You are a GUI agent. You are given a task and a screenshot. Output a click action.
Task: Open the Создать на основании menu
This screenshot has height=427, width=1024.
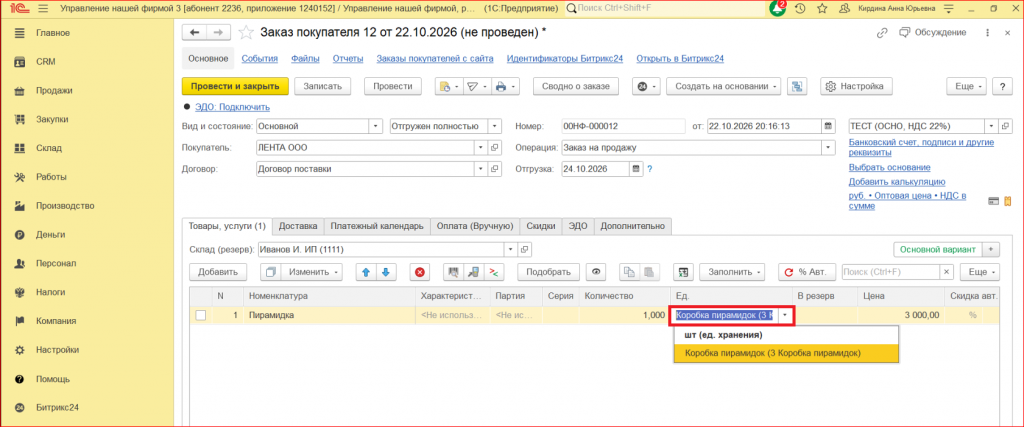[x=724, y=86]
